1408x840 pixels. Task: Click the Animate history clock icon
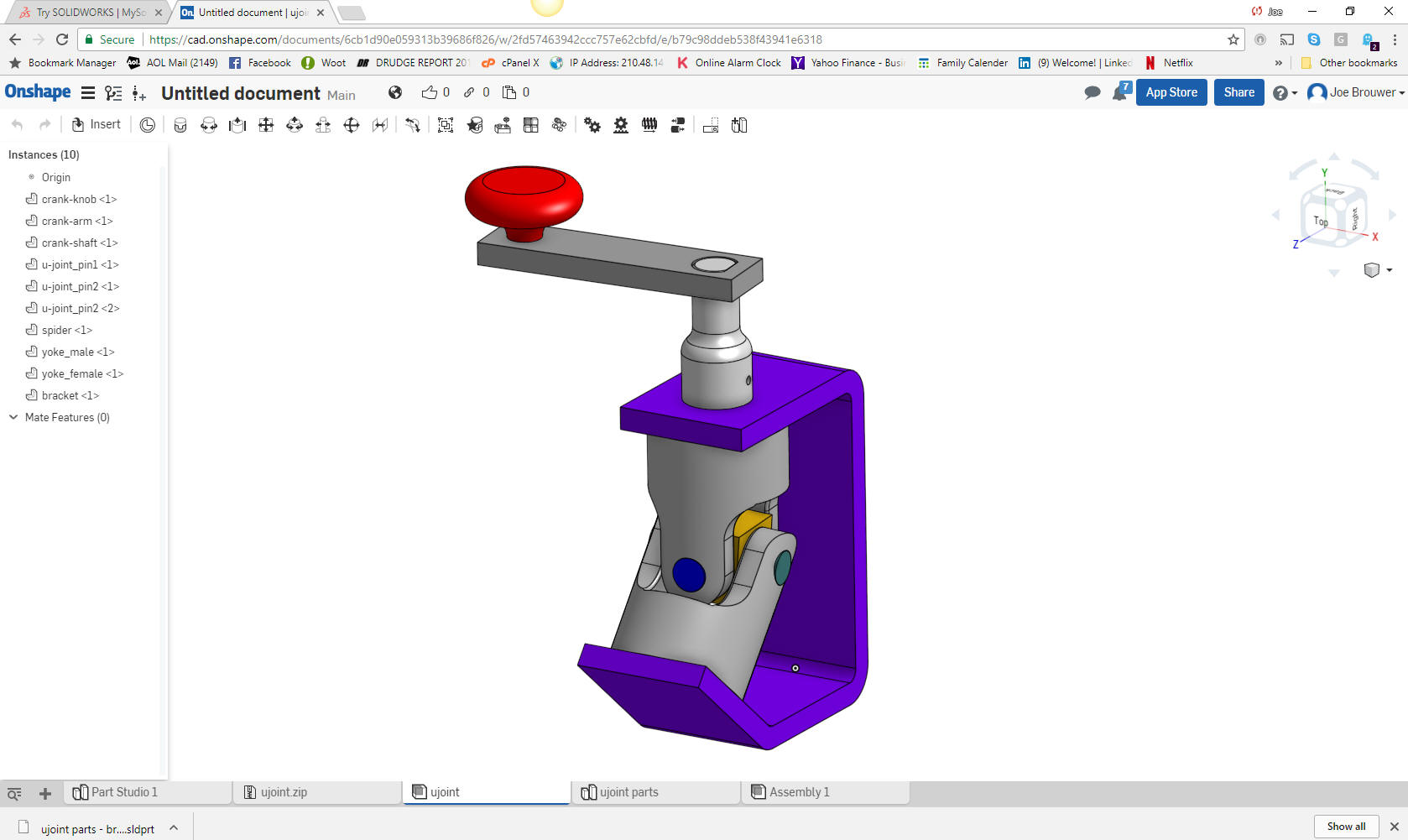[148, 125]
